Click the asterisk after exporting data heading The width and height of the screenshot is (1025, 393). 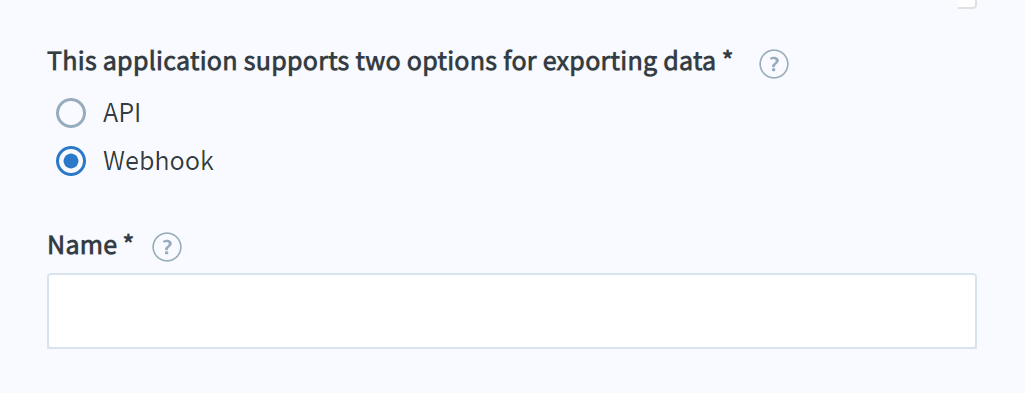pyautogui.click(x=727, y=58)
